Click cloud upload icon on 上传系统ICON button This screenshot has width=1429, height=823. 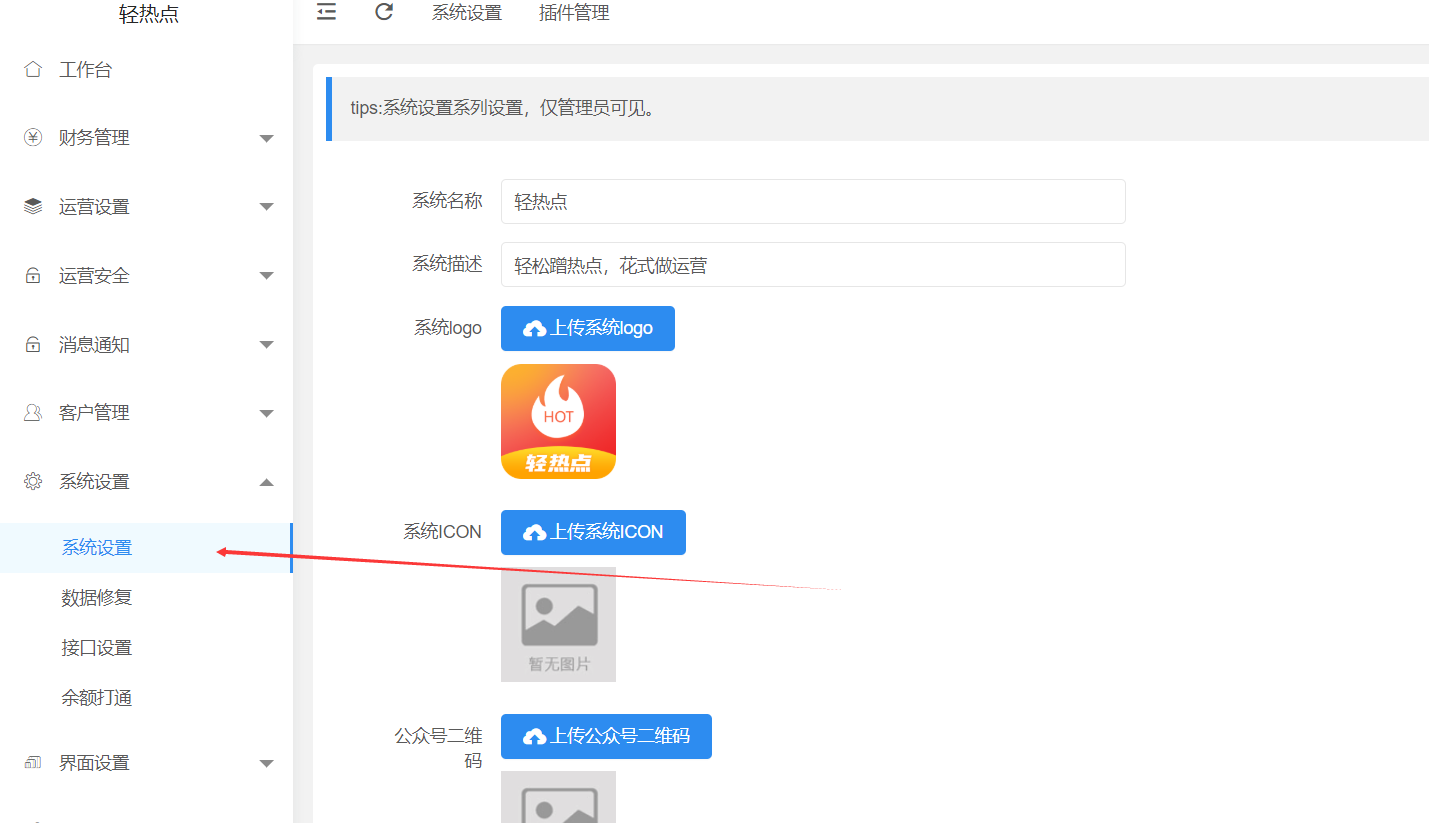coord(535,533)
